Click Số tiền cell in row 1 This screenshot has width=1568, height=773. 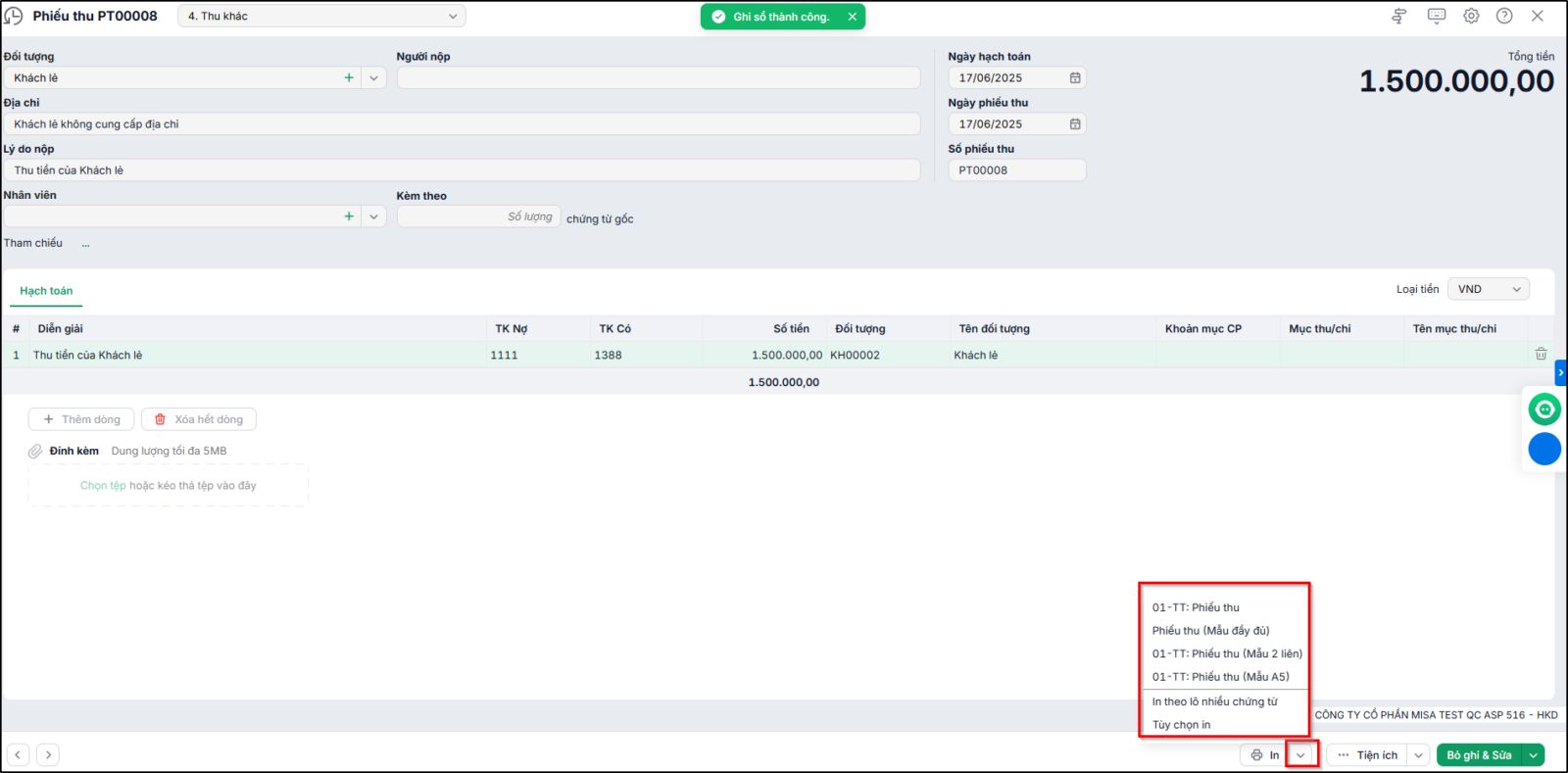point(764,355)
